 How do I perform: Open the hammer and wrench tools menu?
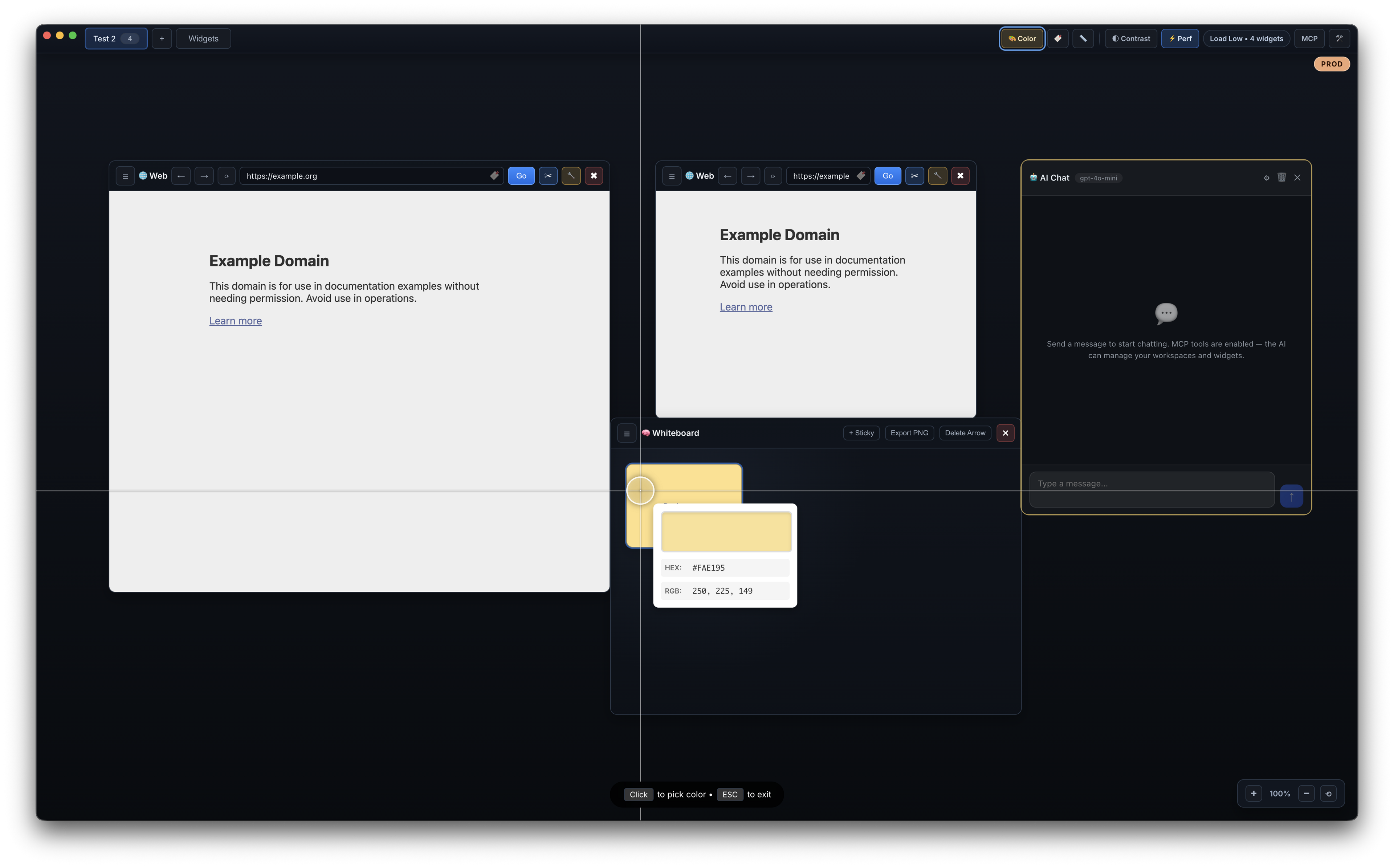1339,38
